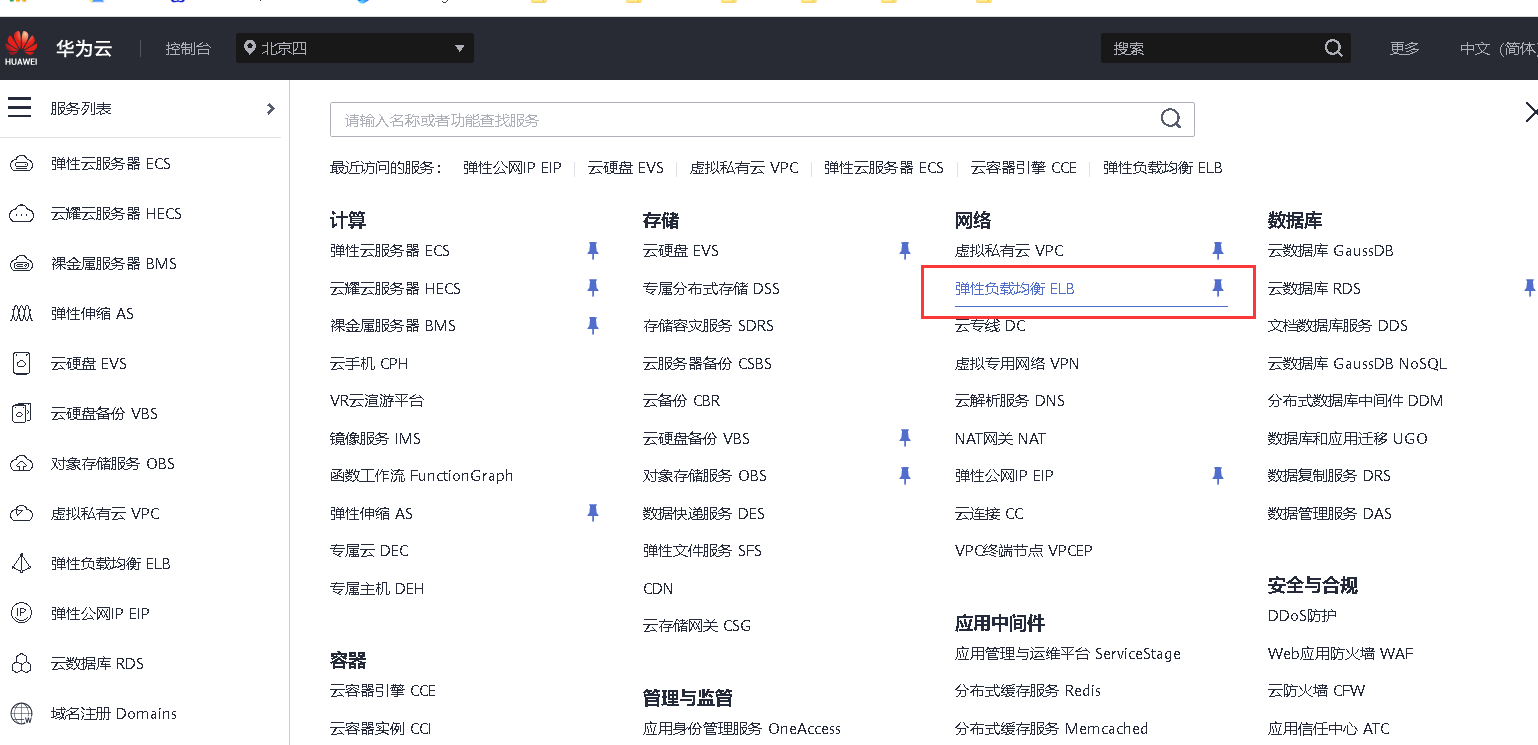Unpin 云硬盘 EVS in the 存储 list
Screen dimensions: 1538x745
coord(905,250)
